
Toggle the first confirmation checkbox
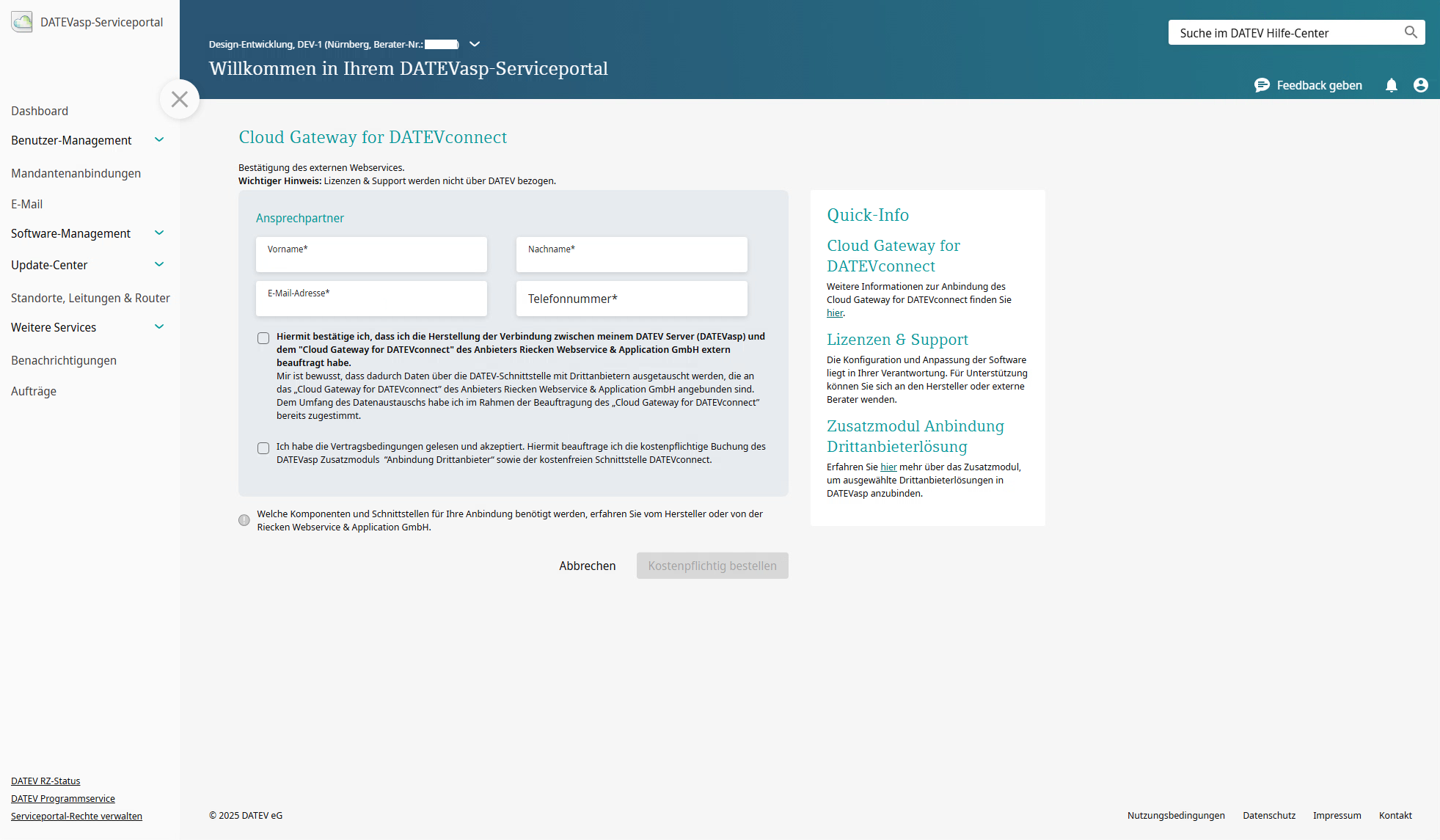click(x=262, y=337)
